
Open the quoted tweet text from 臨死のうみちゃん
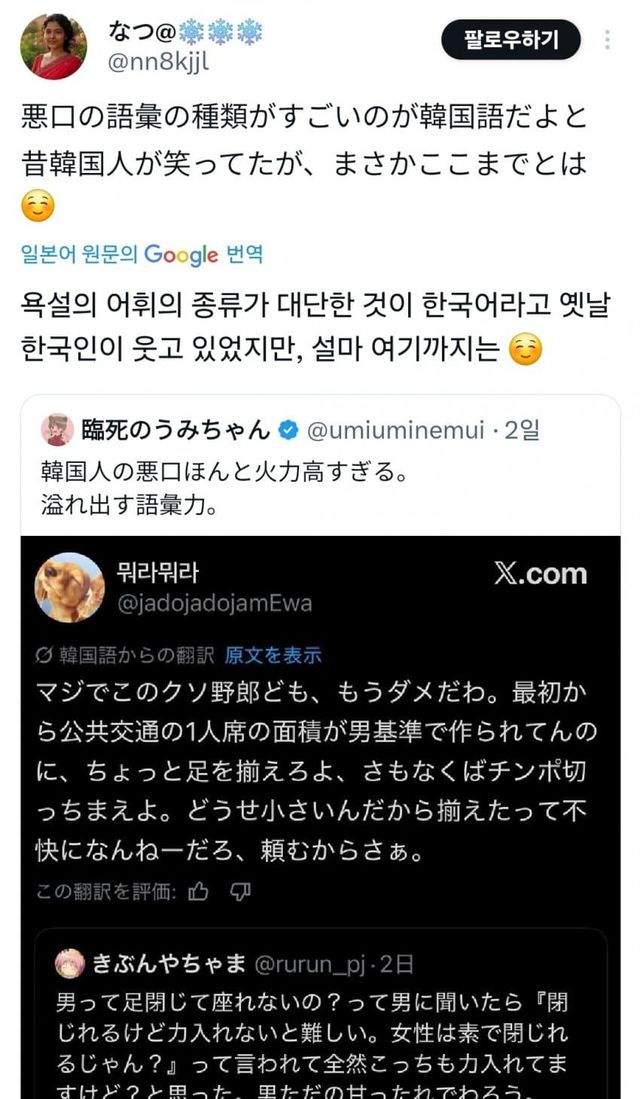click(x=222, y=484)
